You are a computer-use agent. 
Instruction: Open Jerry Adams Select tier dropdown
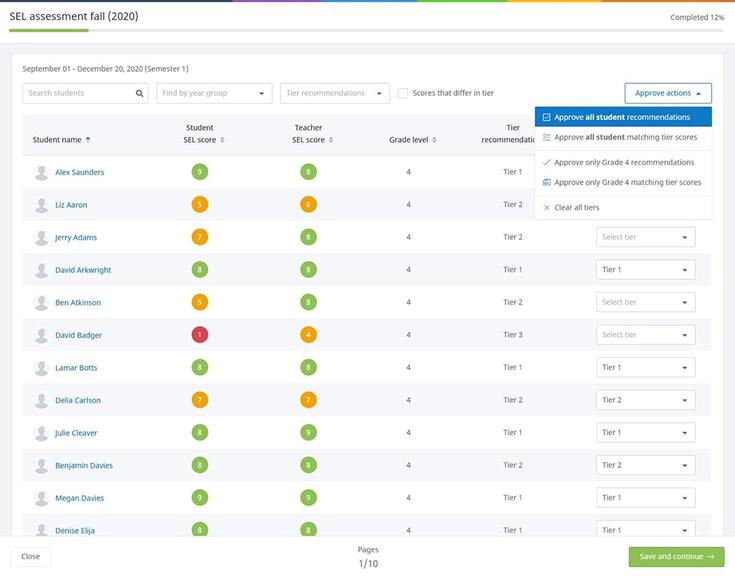click(645, 237)
